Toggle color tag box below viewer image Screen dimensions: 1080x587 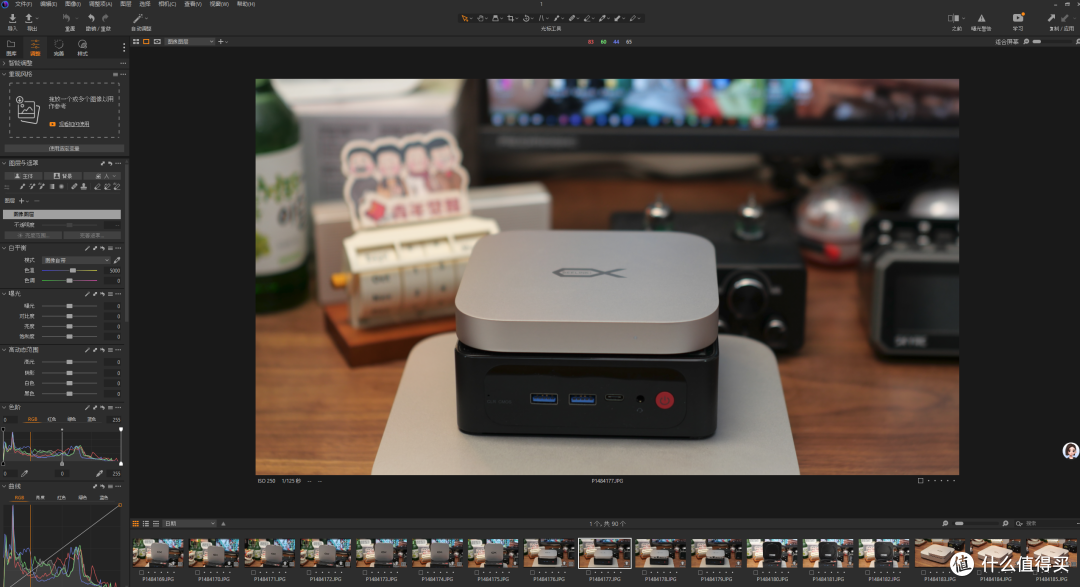coord(920,481)
